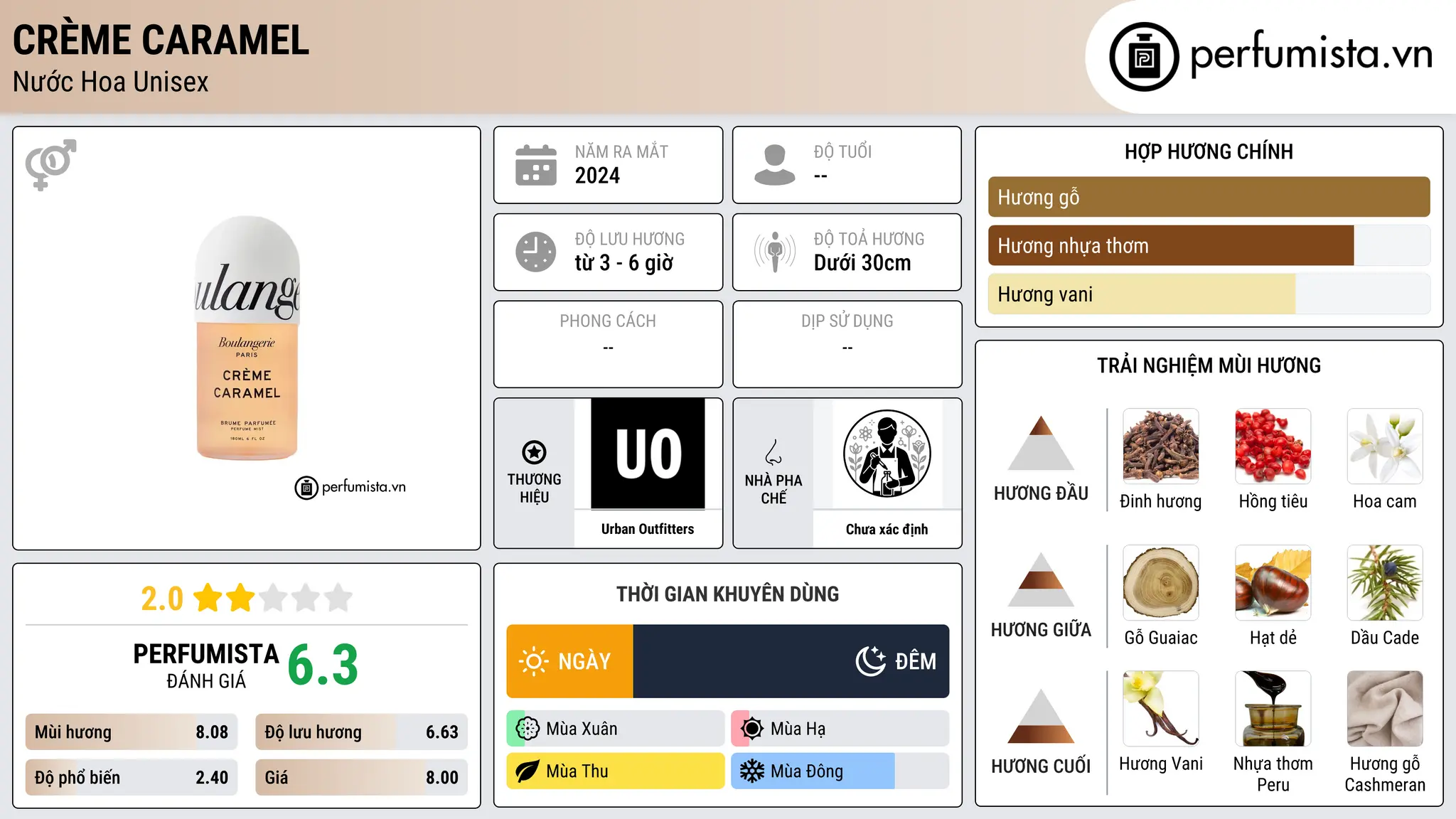The width and height of the screenshot is (1456, 819).
Task: Click the Độ lưu hương 6.63 score bar
Action: coord(361,732)
